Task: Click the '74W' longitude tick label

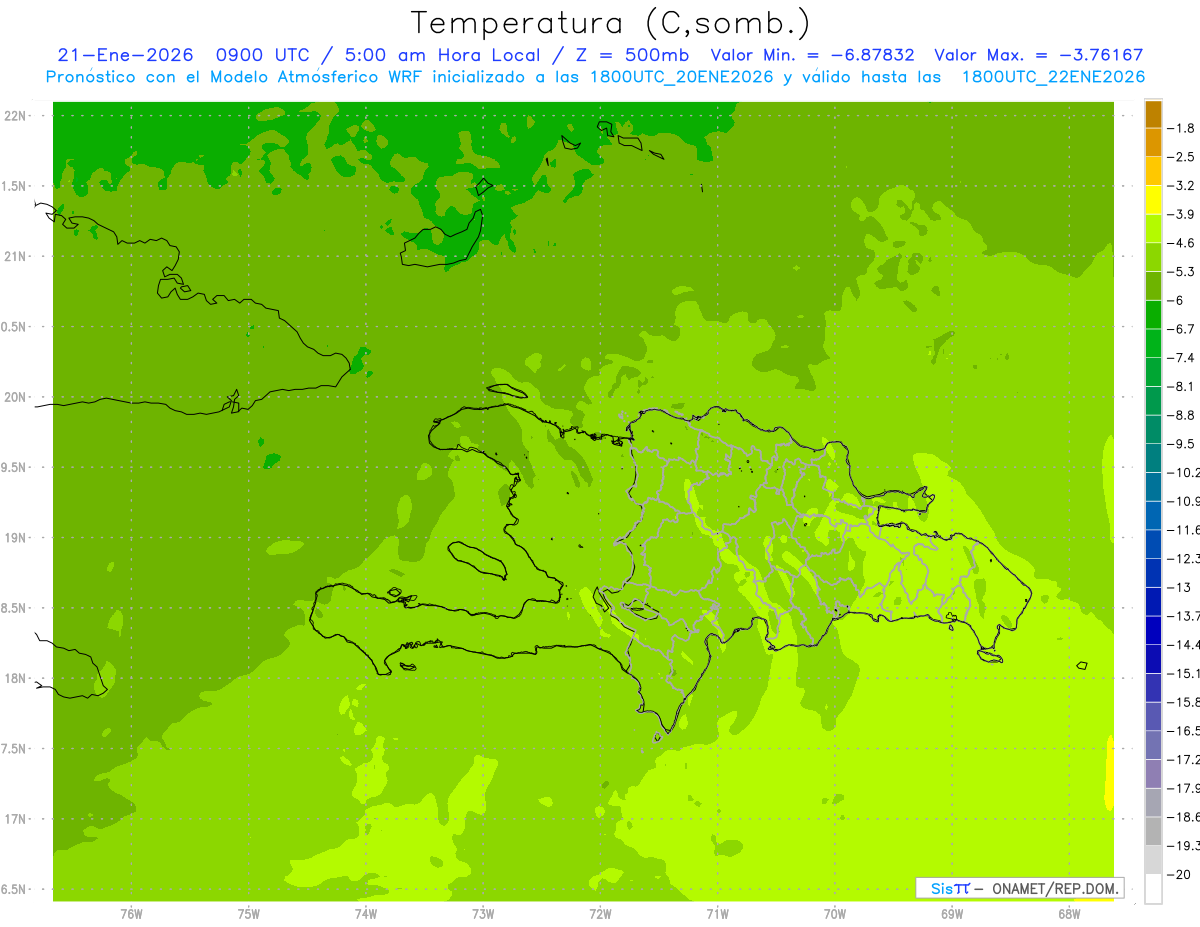Action: click(366, 914)
